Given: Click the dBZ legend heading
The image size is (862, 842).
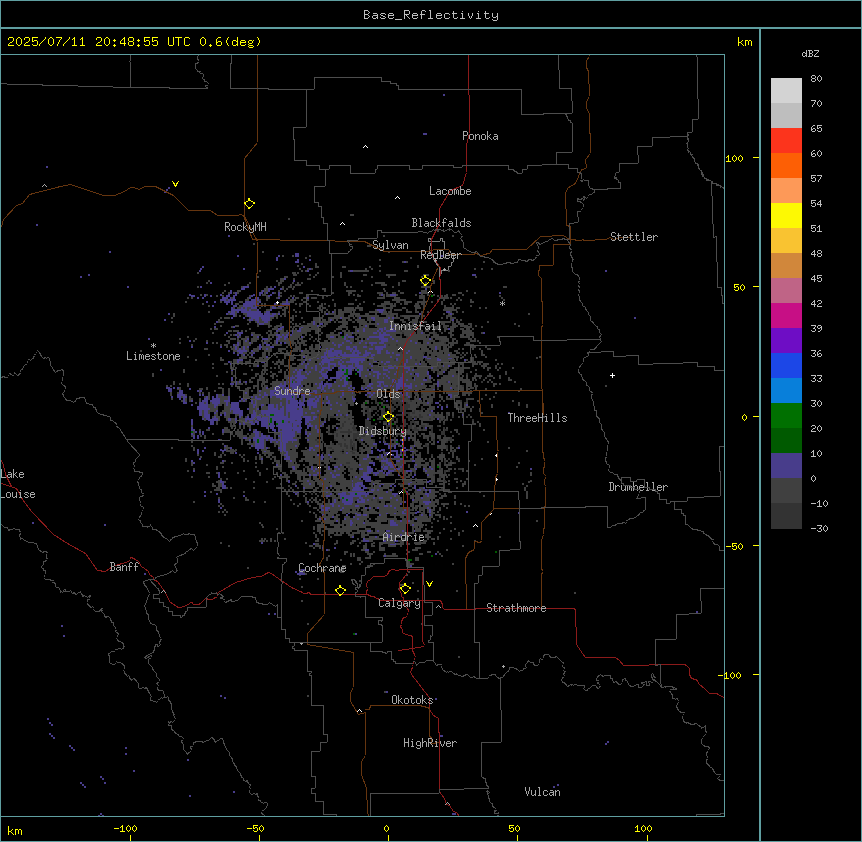Looking at the screenshot, I should (x=810, y=53).
